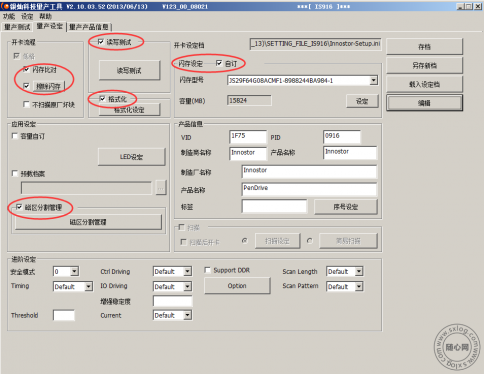Click the 增强稳定度 input field
This screenshot has height=374, width=484.
coord(173,301)
